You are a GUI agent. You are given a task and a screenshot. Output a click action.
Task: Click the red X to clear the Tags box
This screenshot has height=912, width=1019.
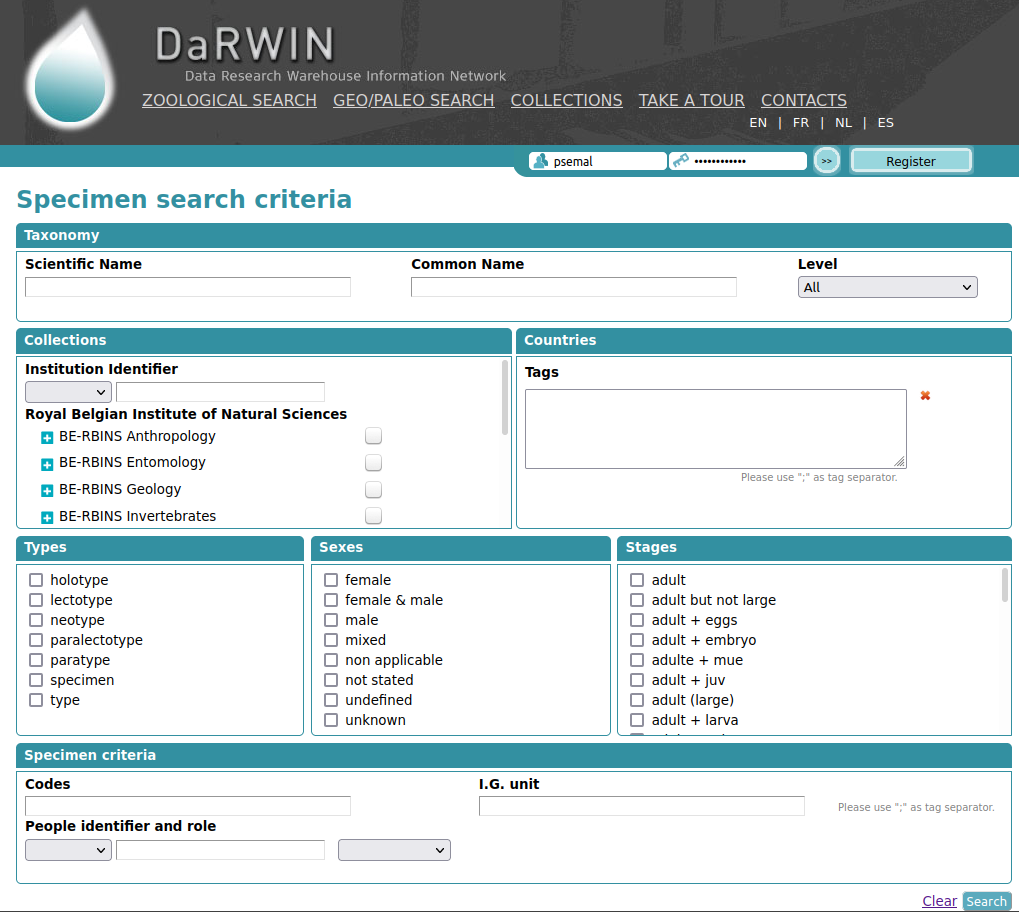pyautogui.click(x=925, y=396)
